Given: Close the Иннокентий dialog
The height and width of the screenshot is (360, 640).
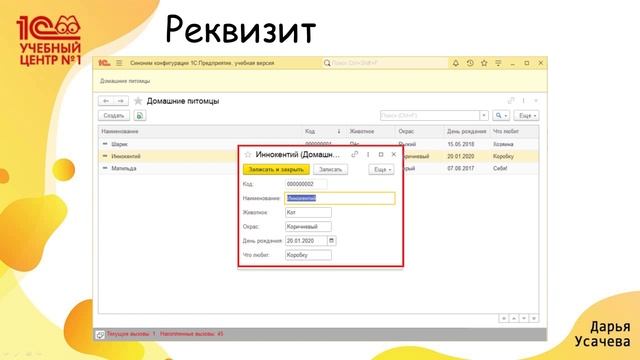Looking at the screenshot, I should tap(393, 154).
